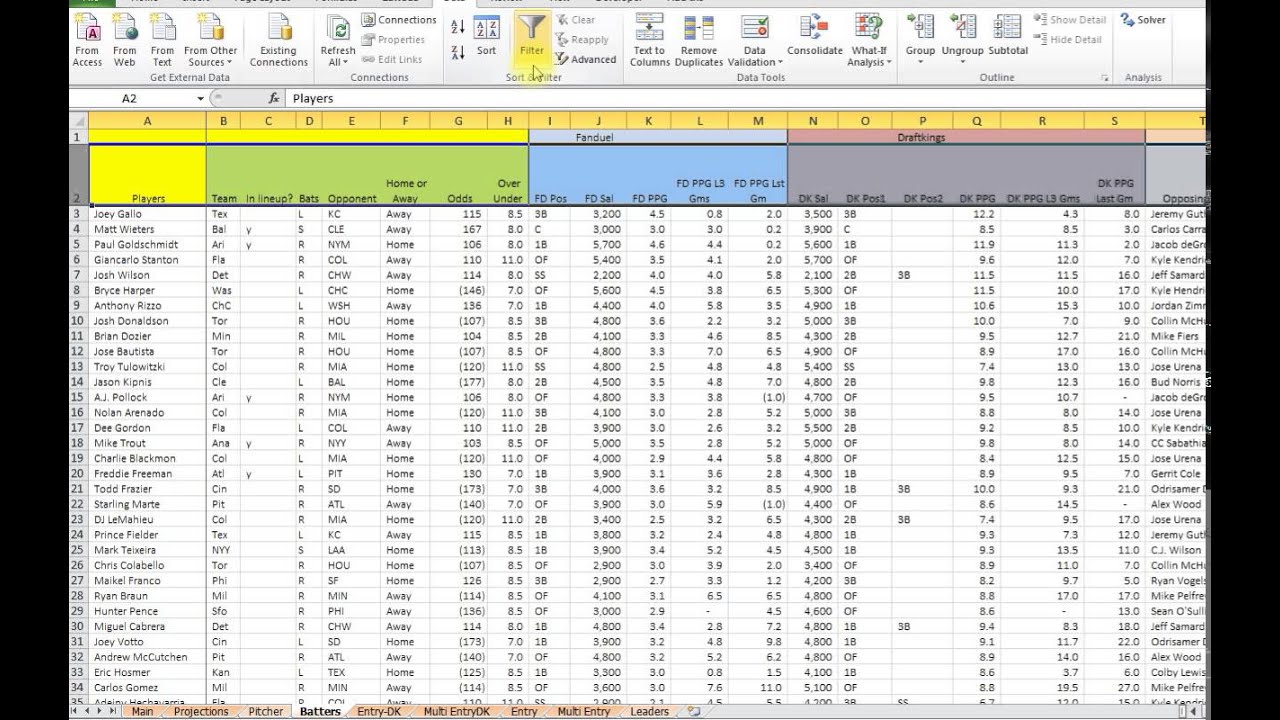Viewport: 1280px width, 720px height.
Task: Click the From Access icon
Action: [x=87, y=41]
